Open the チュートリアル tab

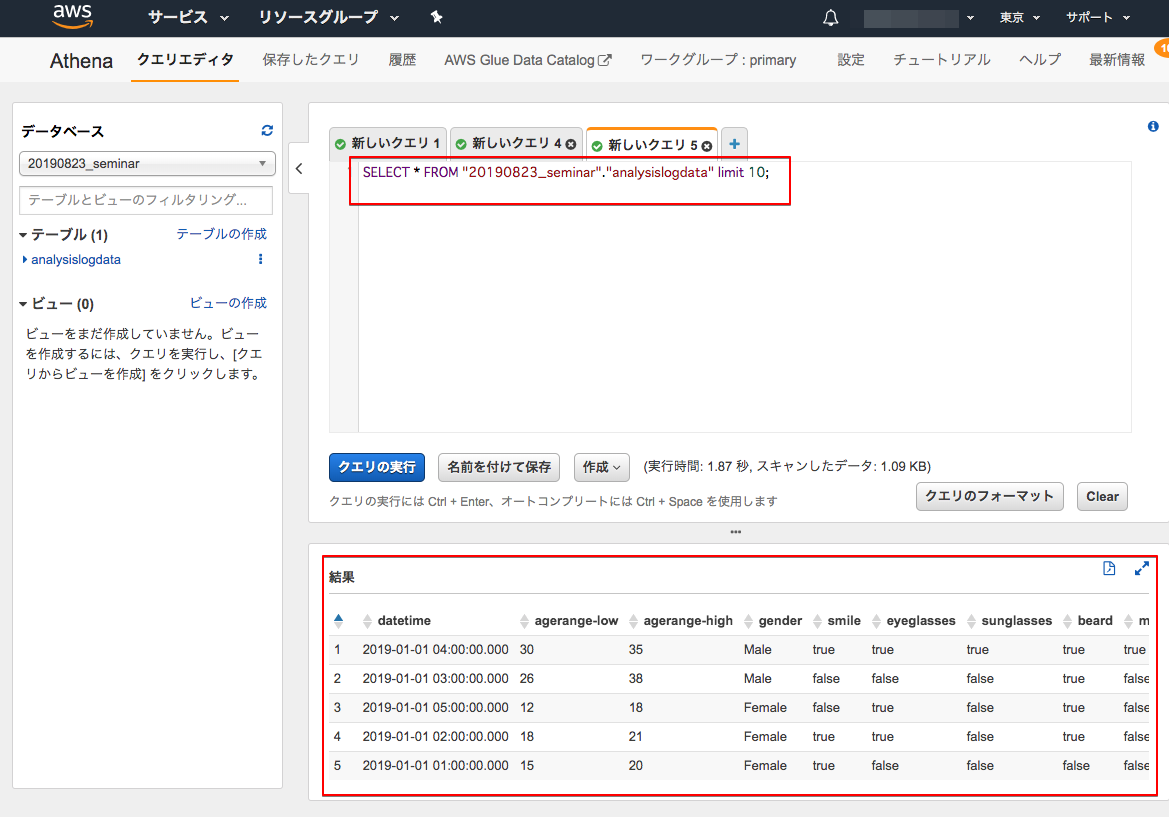coord(942,60)
